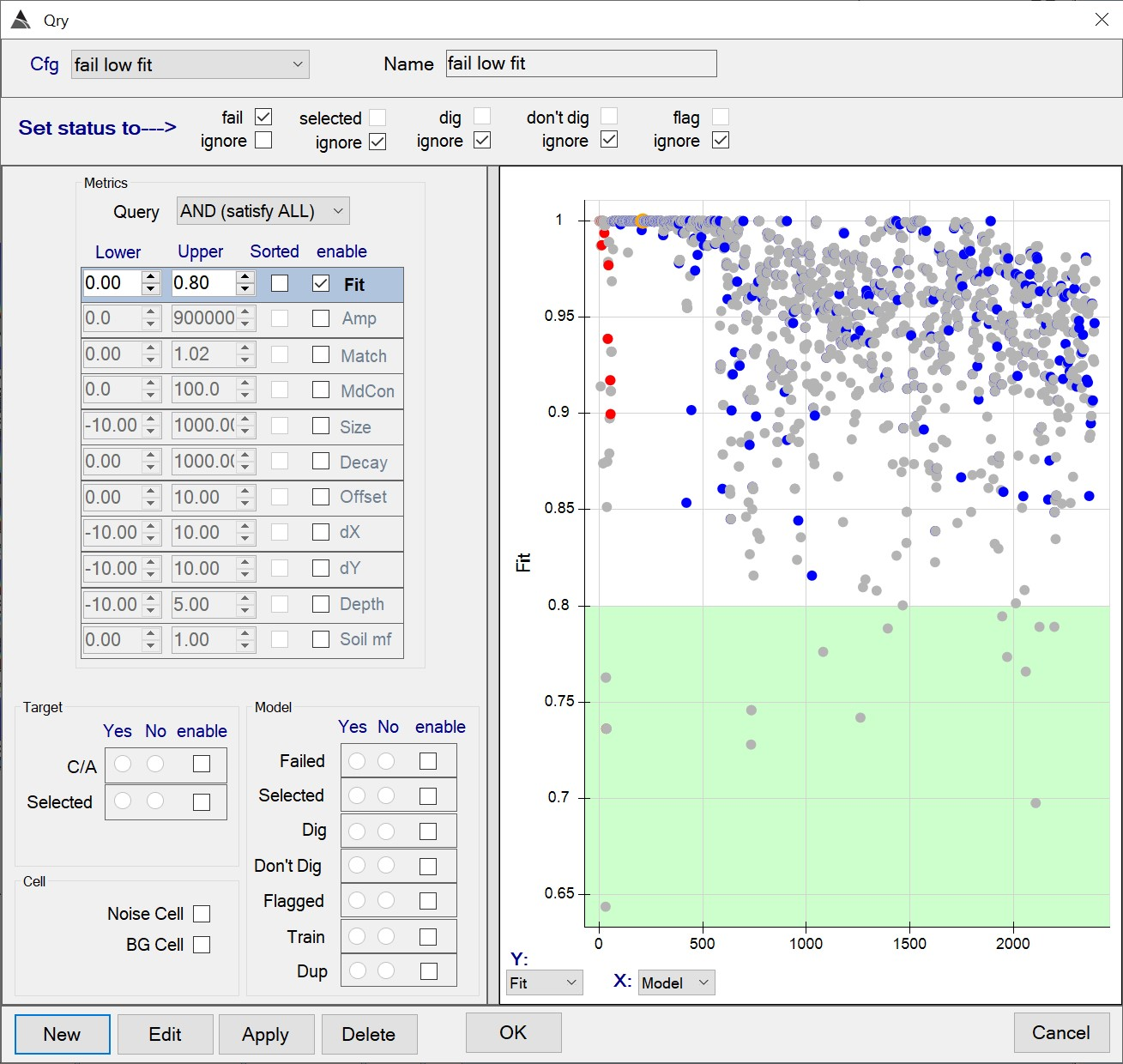Enable the MdCon metric checkbox
The height and width of the screenshot is (1064, 1123).
click(321, 390)
